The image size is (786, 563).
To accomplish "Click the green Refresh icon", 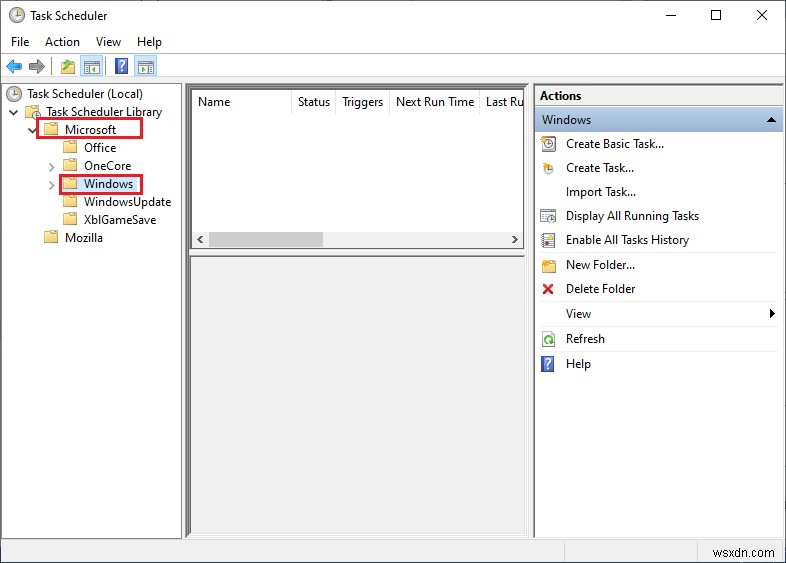I will (548, 339).
